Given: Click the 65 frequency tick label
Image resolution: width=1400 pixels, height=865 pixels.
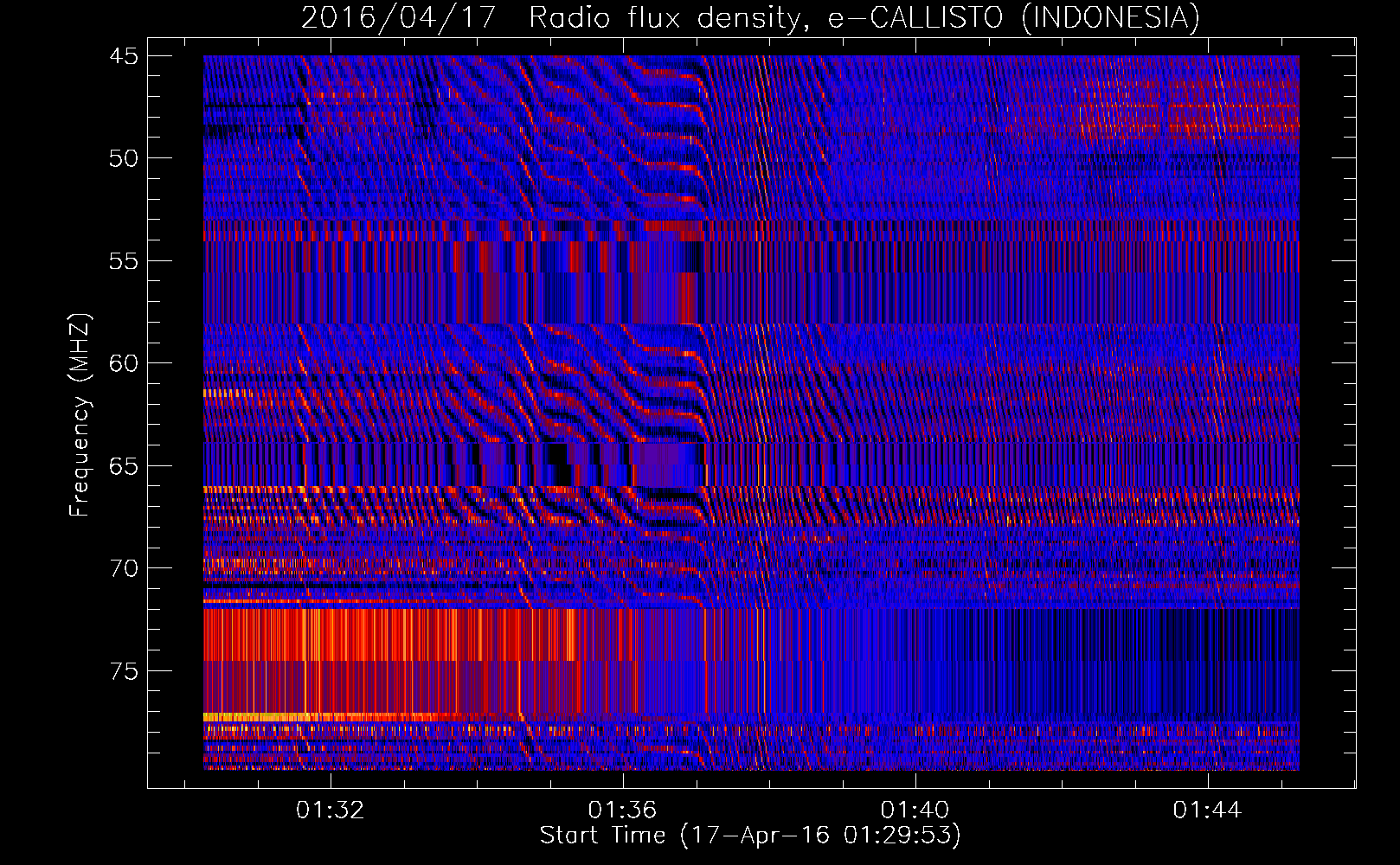Looking at the screenshot, I should point(124,466).
